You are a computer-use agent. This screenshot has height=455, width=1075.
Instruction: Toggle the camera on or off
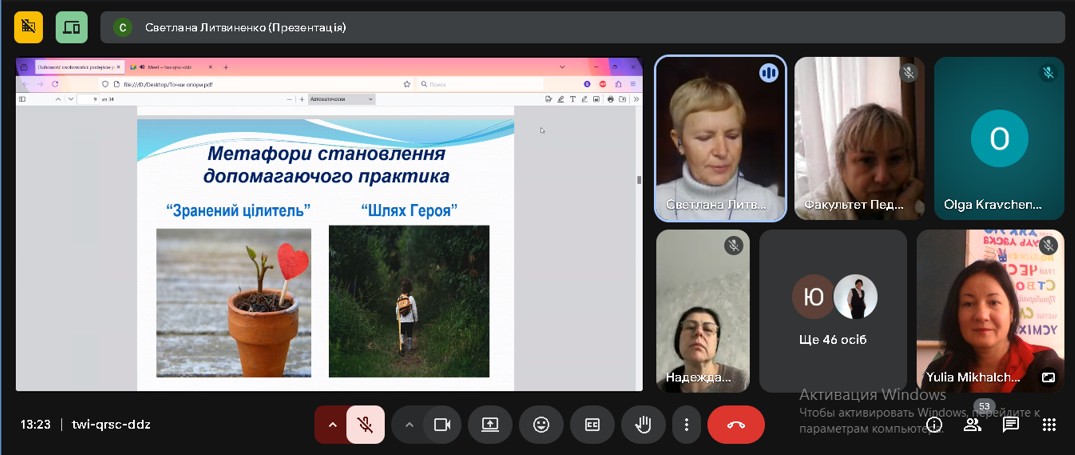(x=441, y=425)
